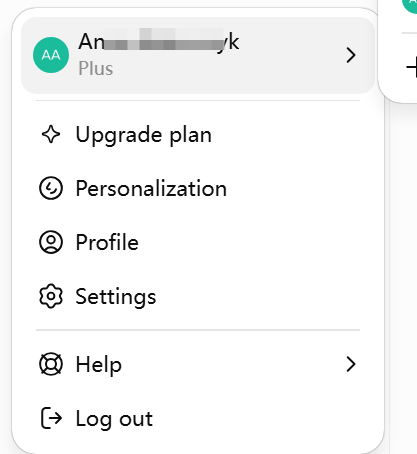
Task: Expand the Help submenu arrow
Action: point(351,364)
